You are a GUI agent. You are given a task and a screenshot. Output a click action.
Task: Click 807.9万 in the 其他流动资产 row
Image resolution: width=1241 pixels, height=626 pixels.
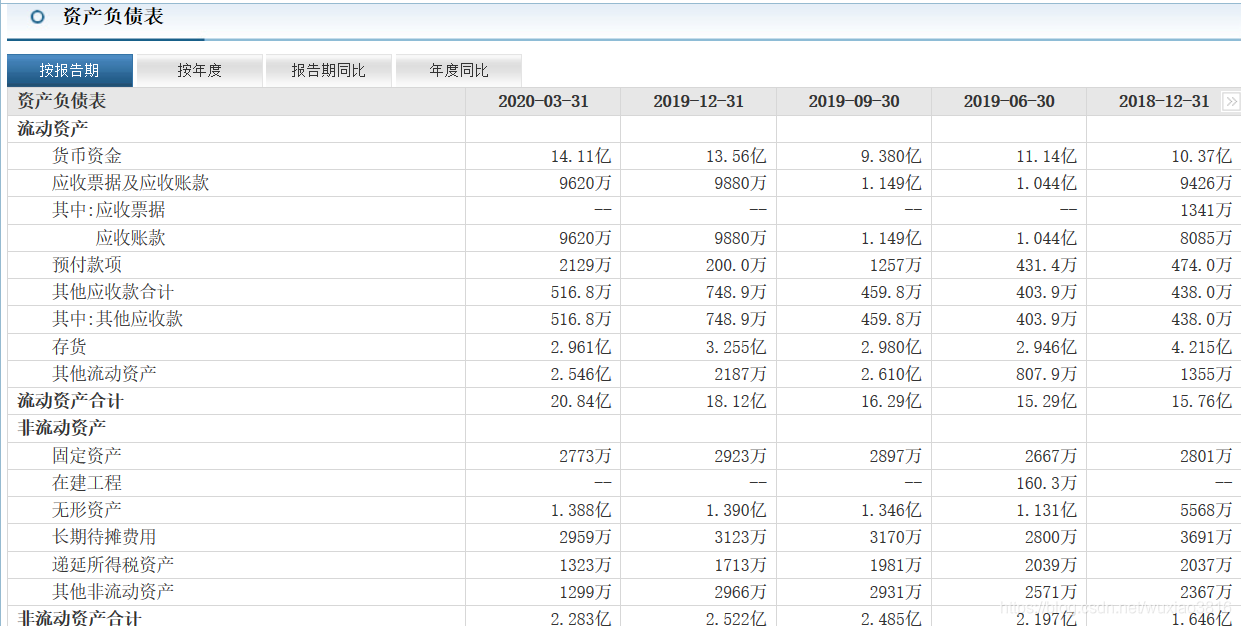(x=1046, y=375)
